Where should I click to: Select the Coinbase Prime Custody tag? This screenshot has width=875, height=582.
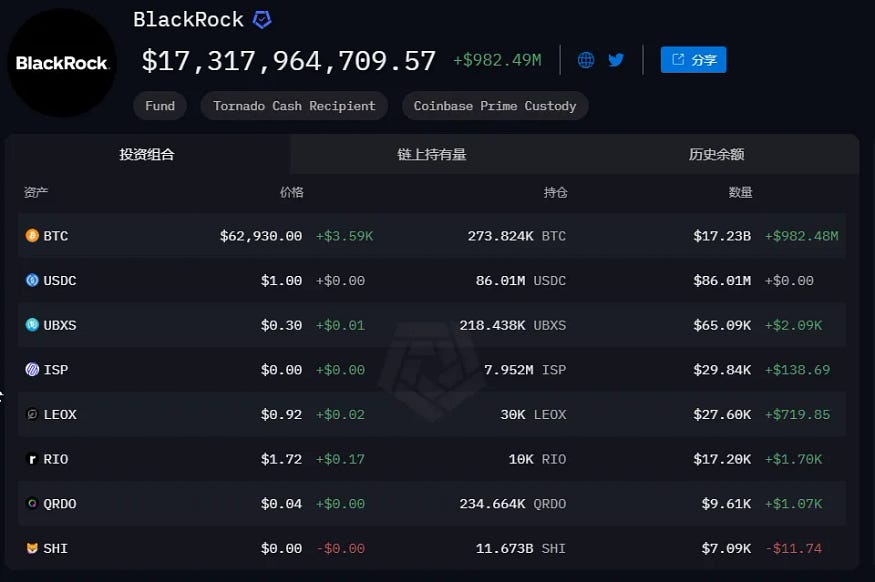[495, 106]
